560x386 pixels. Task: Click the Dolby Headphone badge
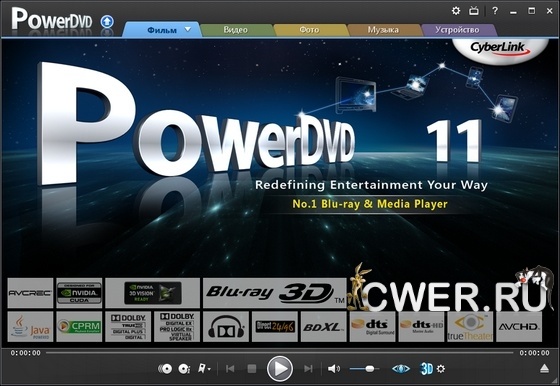[226, 327]
